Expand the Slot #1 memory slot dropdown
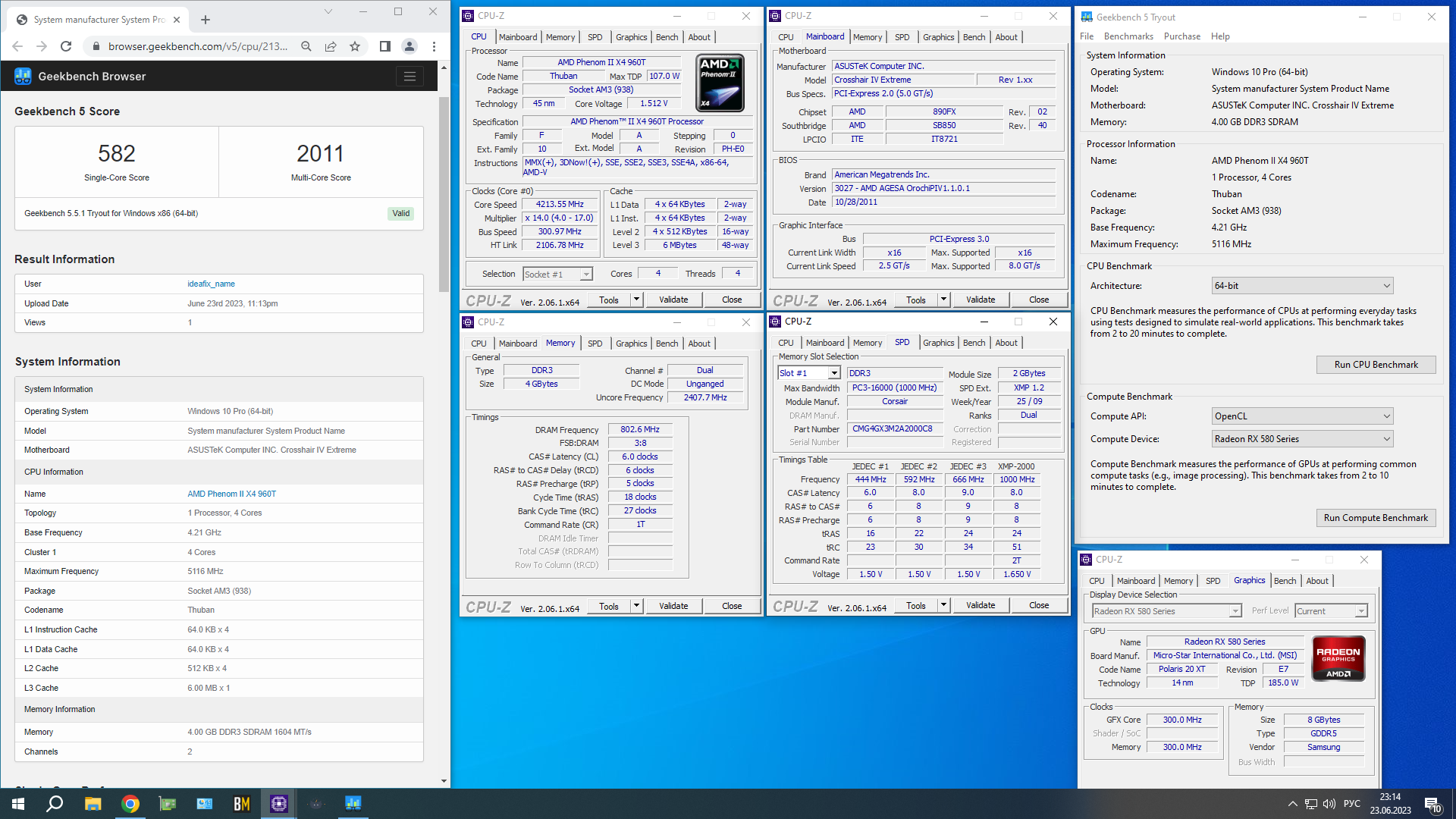 click(834, 373)
